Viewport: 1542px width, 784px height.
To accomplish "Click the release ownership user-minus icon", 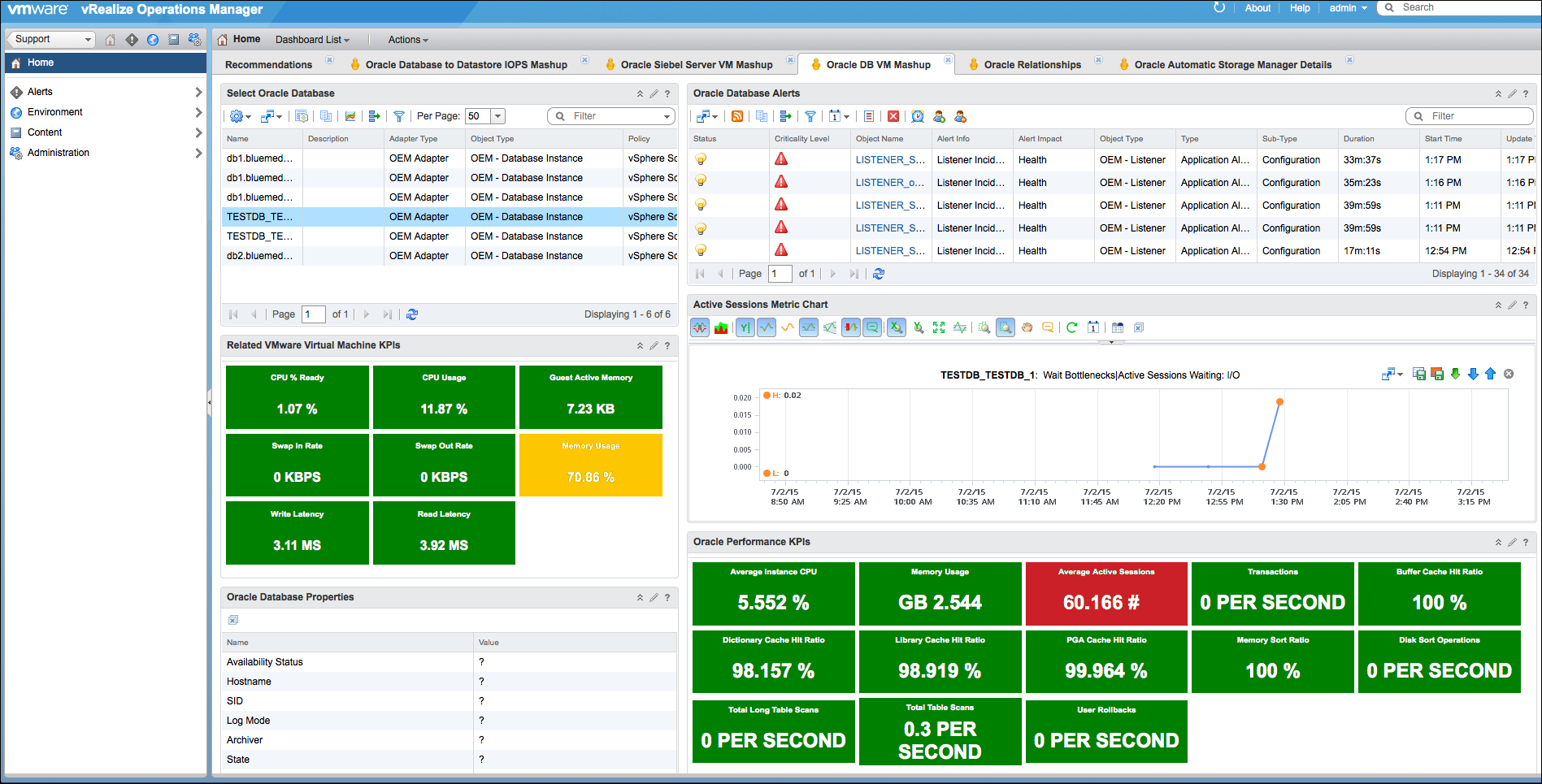I will coord(960,116).
